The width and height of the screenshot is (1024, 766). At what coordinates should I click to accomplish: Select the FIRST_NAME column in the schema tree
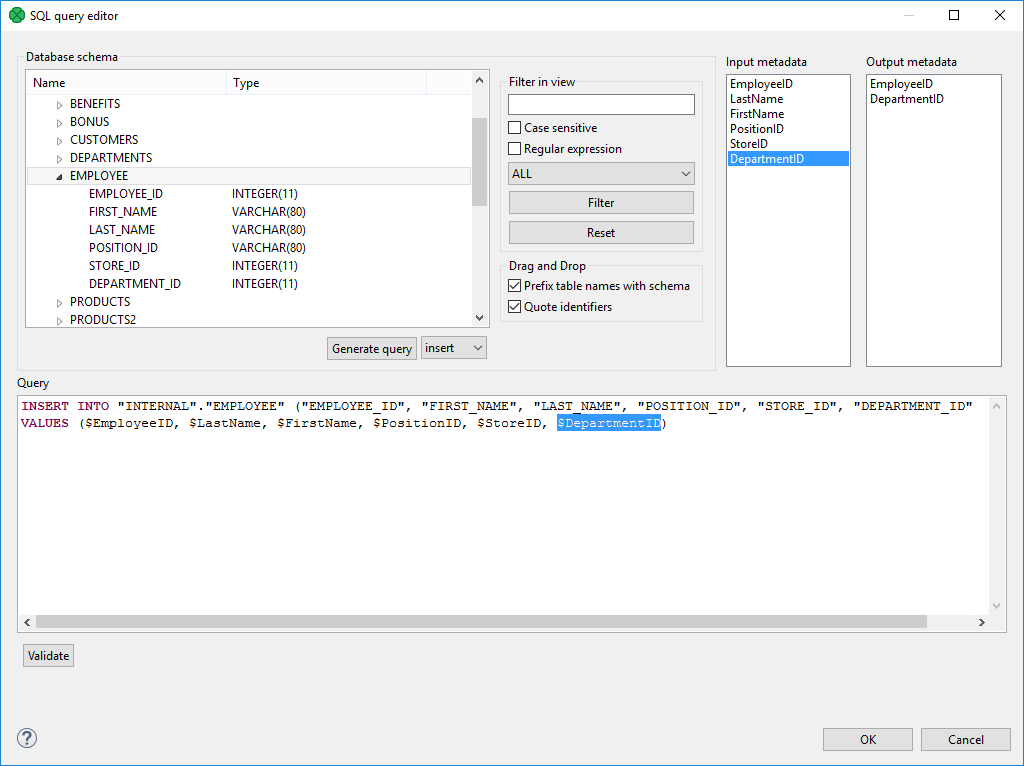pyautogui.click(x=122, y=211)
